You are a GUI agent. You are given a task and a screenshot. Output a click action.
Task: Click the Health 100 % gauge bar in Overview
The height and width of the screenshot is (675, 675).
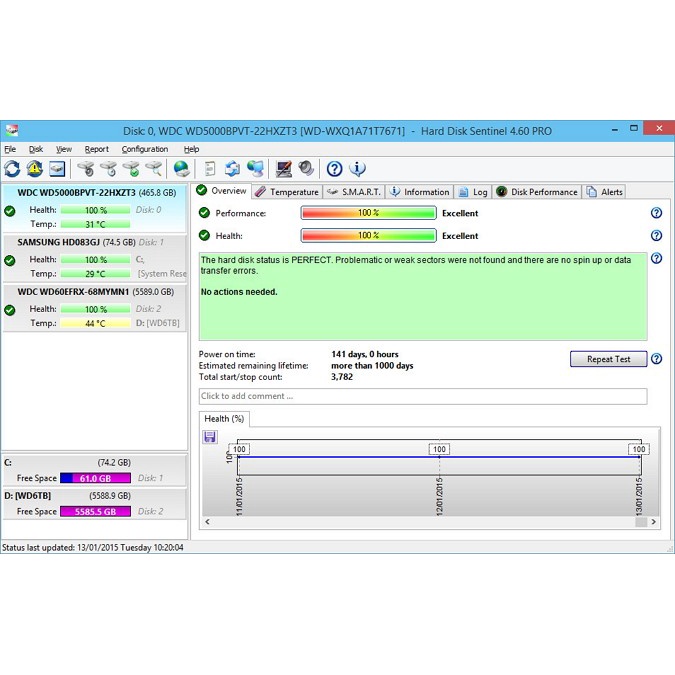(x=368, y=235)
